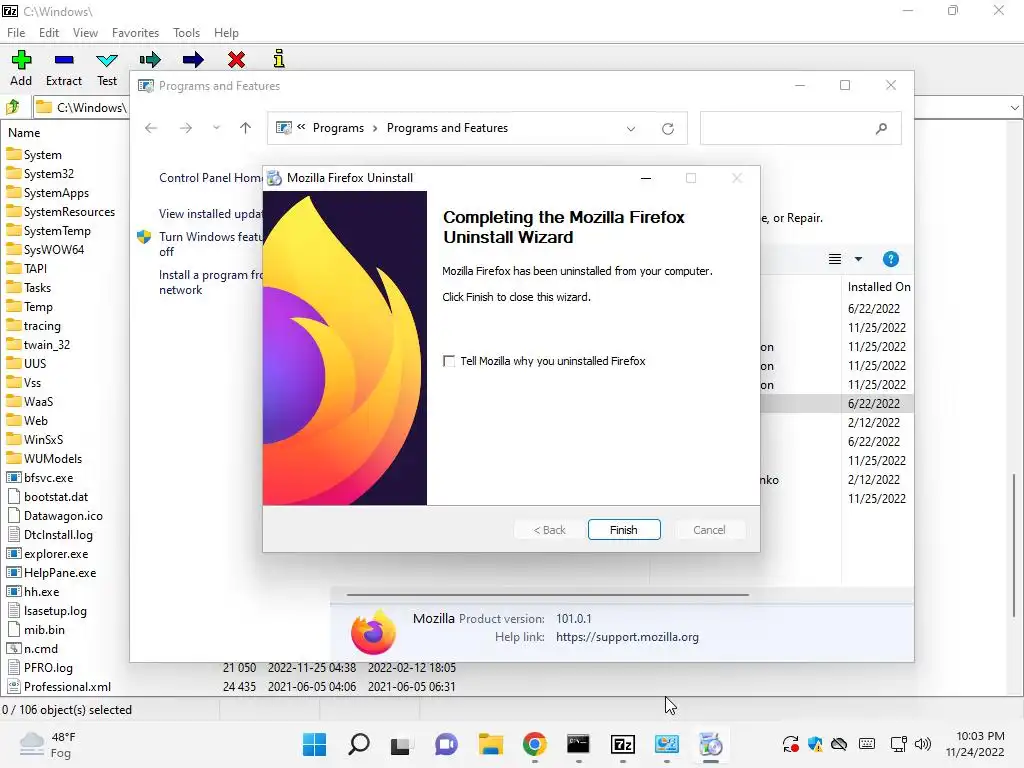
Task: Open the Help menu in 7-Zip
Action: coord(226,33)
